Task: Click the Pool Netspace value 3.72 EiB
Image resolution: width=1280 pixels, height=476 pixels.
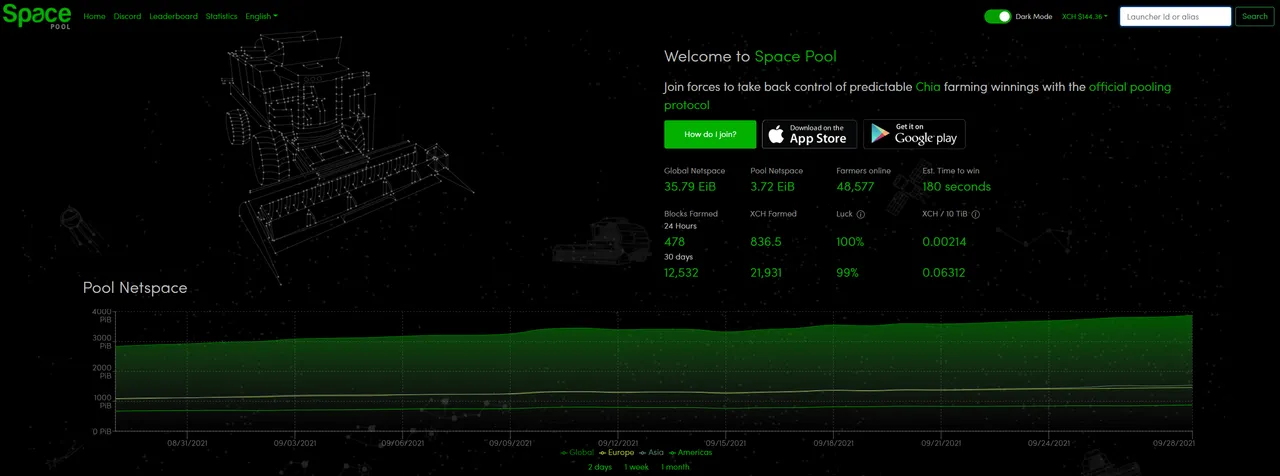Action: (x=773, y=187)
